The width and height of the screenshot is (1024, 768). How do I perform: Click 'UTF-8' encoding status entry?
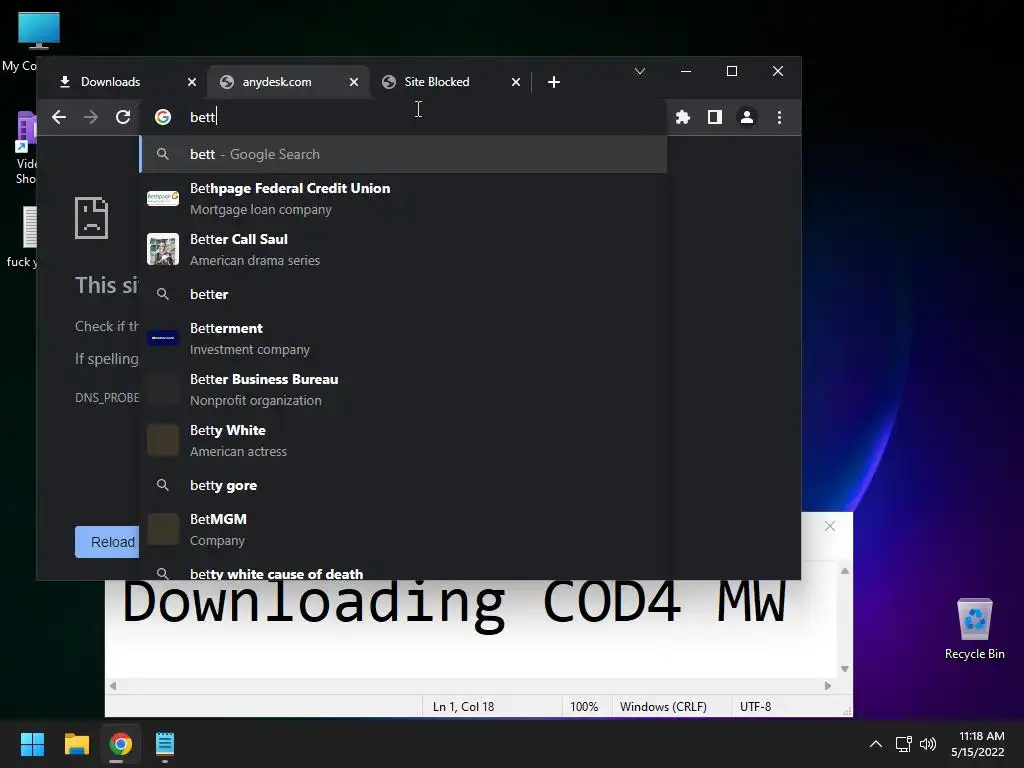pyautogui.click(x=755, y=707)
